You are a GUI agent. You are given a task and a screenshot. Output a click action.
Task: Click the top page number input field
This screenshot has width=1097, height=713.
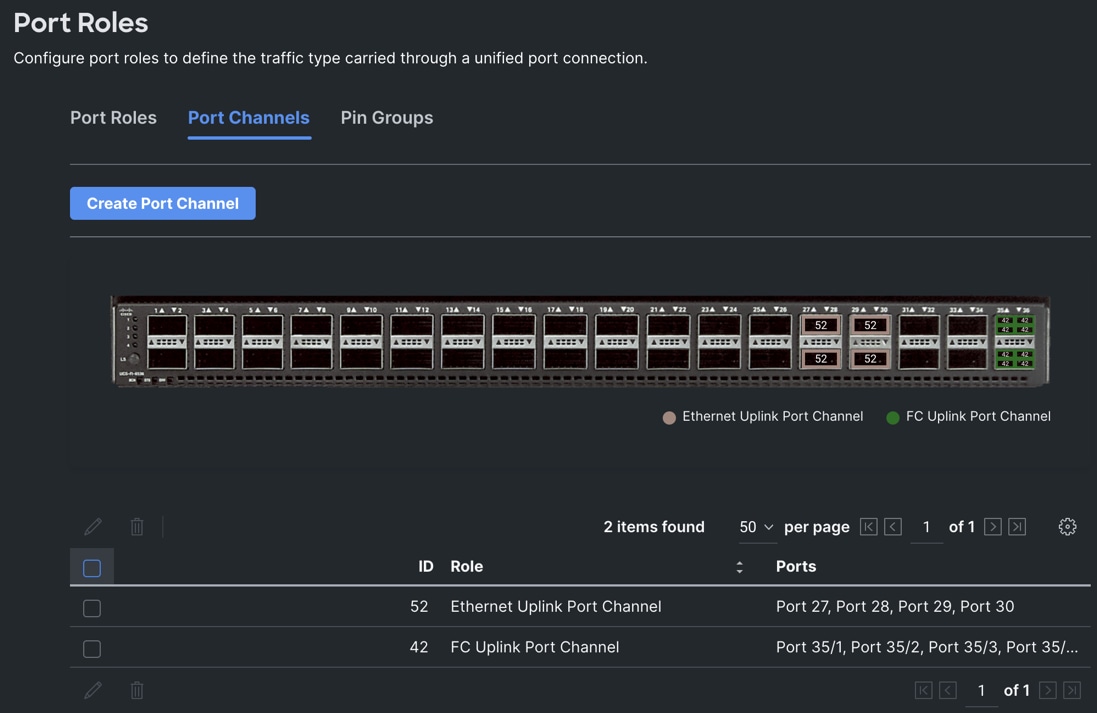click(926, 527)
